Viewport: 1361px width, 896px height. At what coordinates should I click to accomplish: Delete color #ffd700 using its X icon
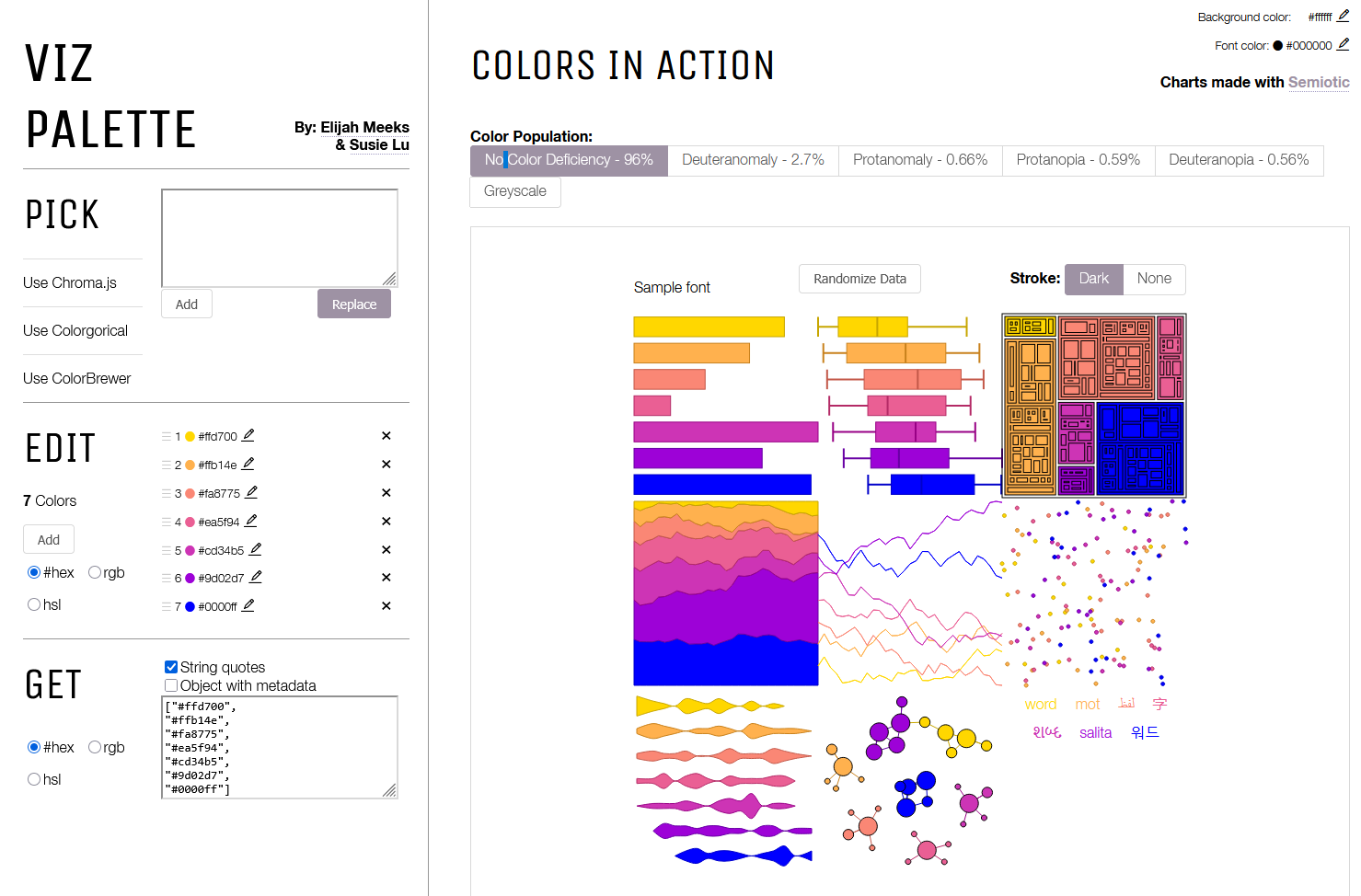386,435
